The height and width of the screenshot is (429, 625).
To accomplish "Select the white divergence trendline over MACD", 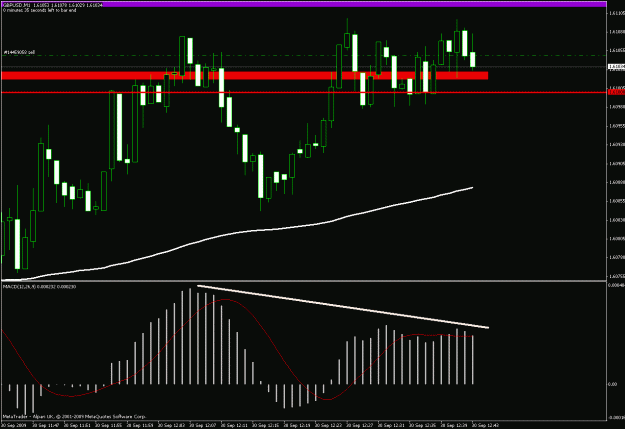I will pos(343,307).
